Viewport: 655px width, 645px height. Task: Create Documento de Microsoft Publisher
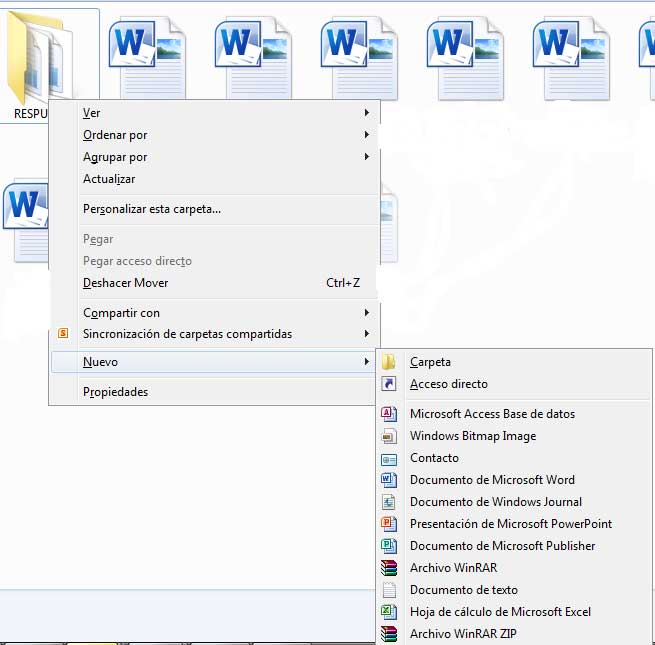pyautogui.click(x=514, y=546)
